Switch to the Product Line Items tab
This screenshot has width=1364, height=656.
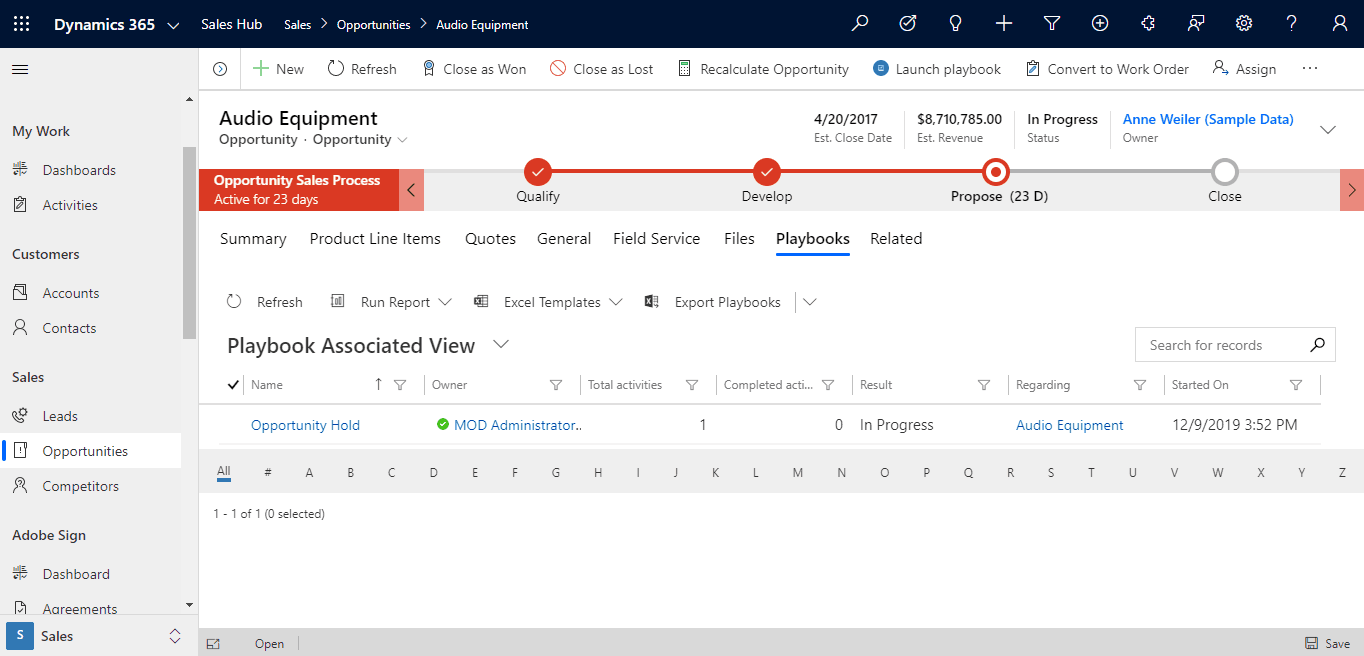point(375,239)
